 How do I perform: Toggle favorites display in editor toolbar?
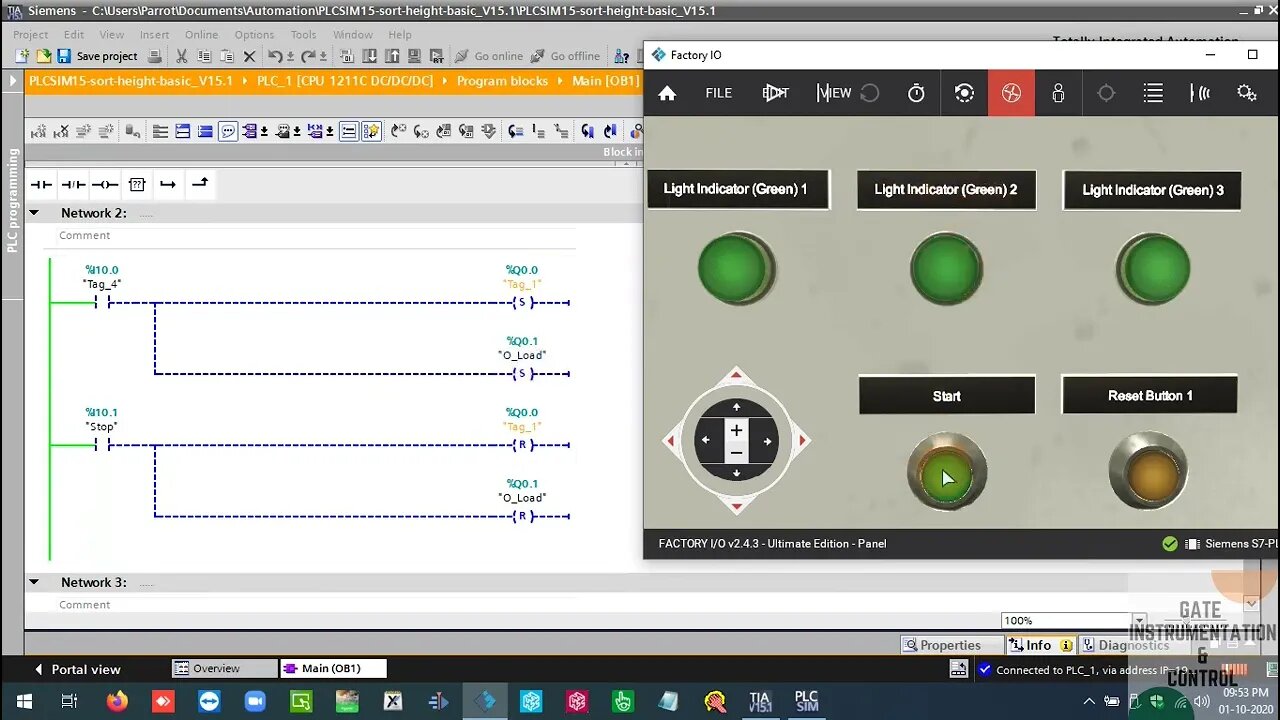click(371, 131)
